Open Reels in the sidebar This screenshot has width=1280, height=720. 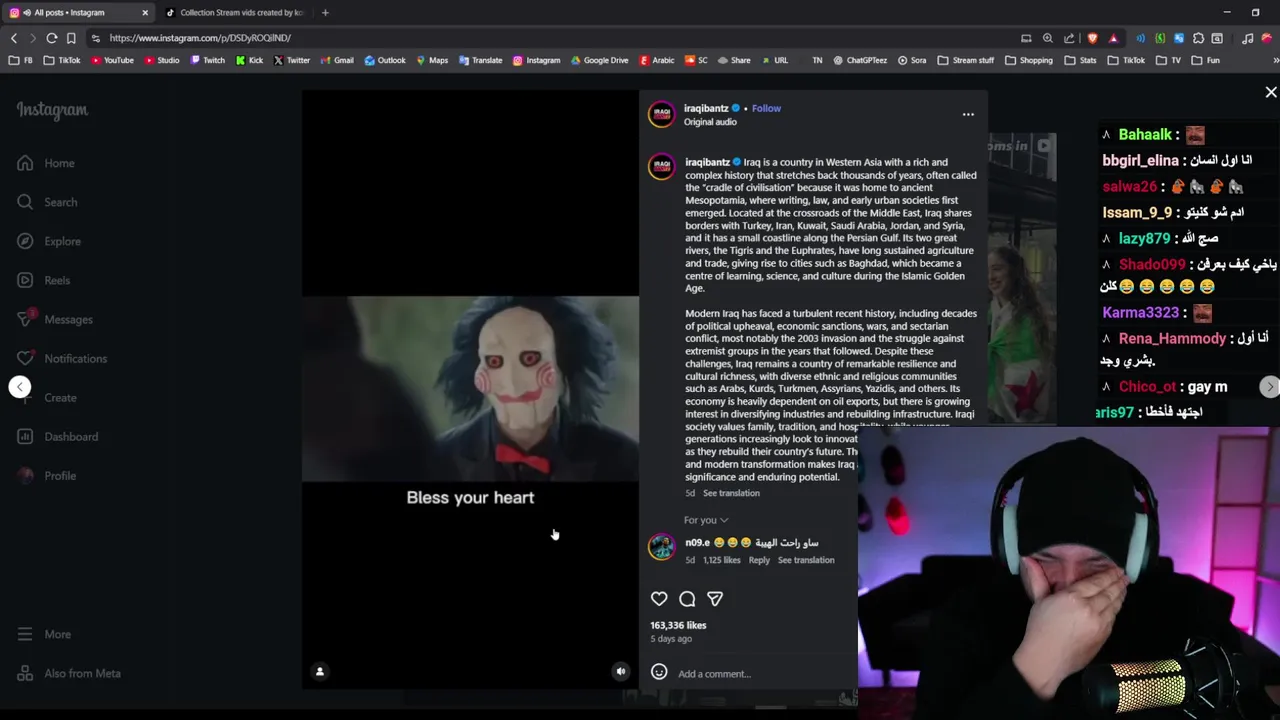point(44,280)
